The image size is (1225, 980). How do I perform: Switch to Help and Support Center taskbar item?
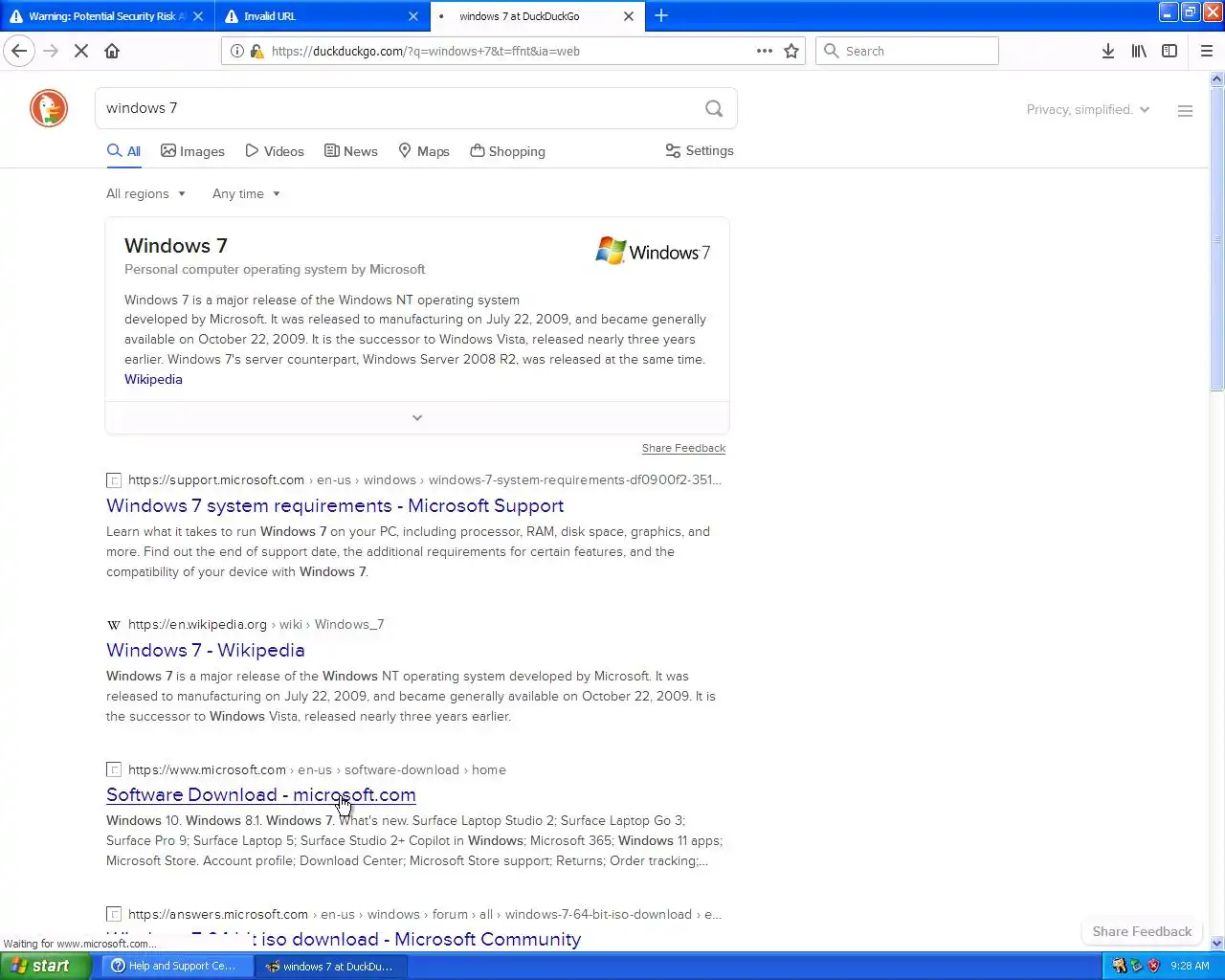coord(176,966)
